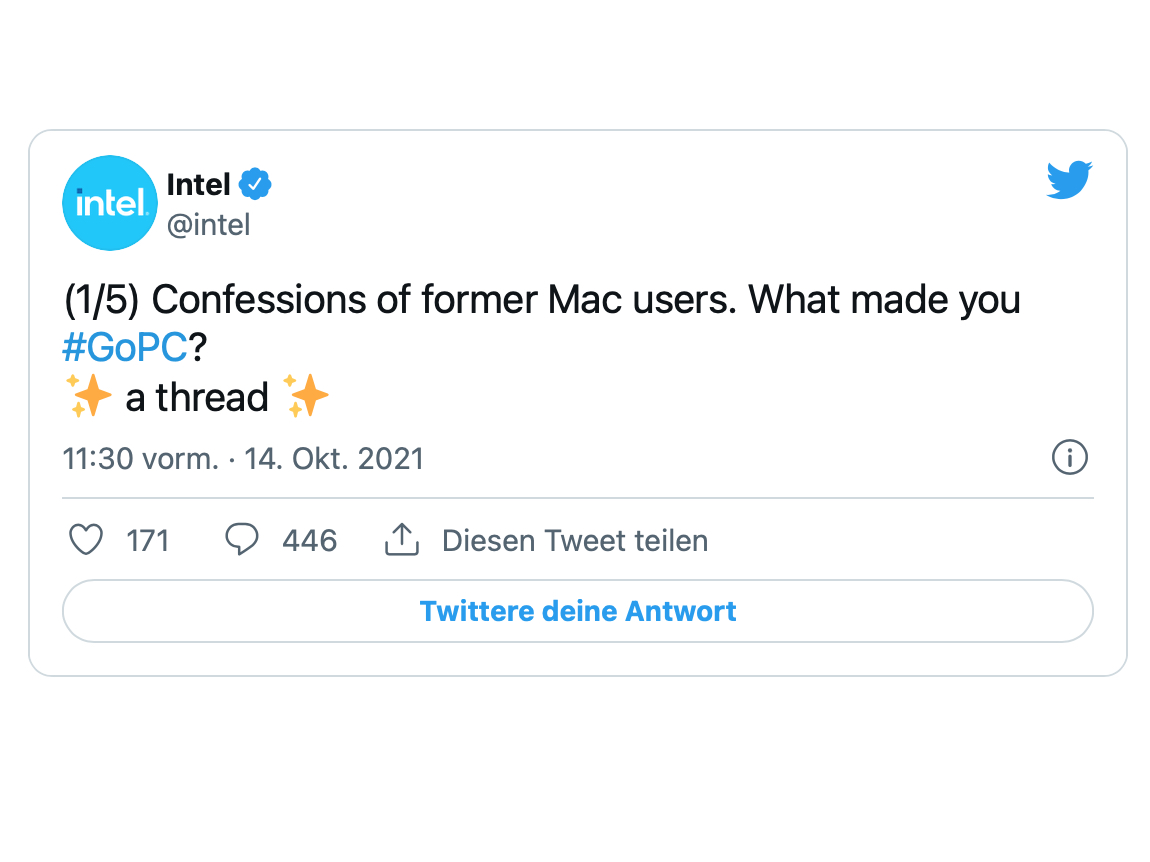1150x862 pixels.
Task: Click the '11:30 vorm.' time text
Action: 140,459
